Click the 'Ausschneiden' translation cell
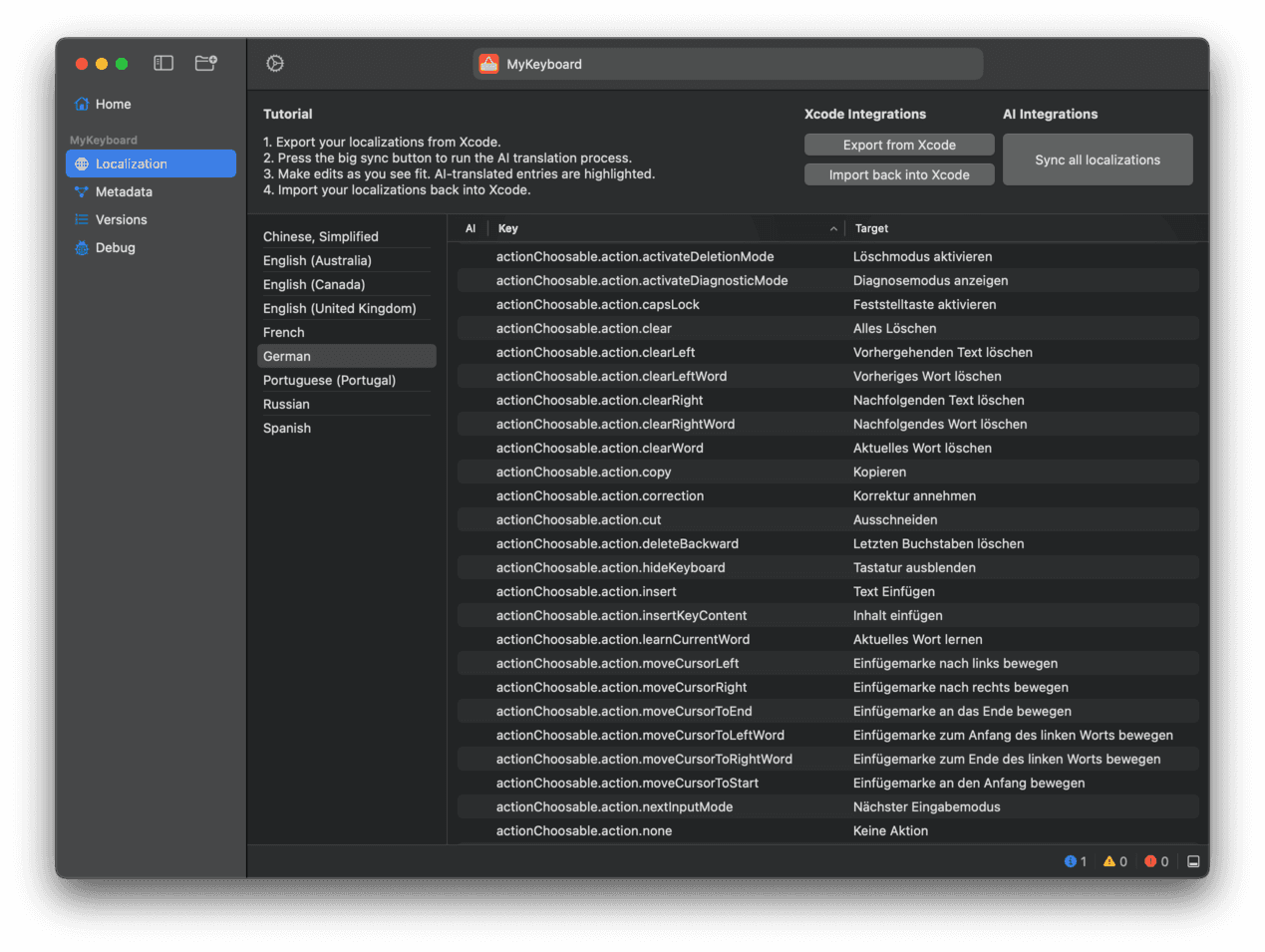 point(895,519)
